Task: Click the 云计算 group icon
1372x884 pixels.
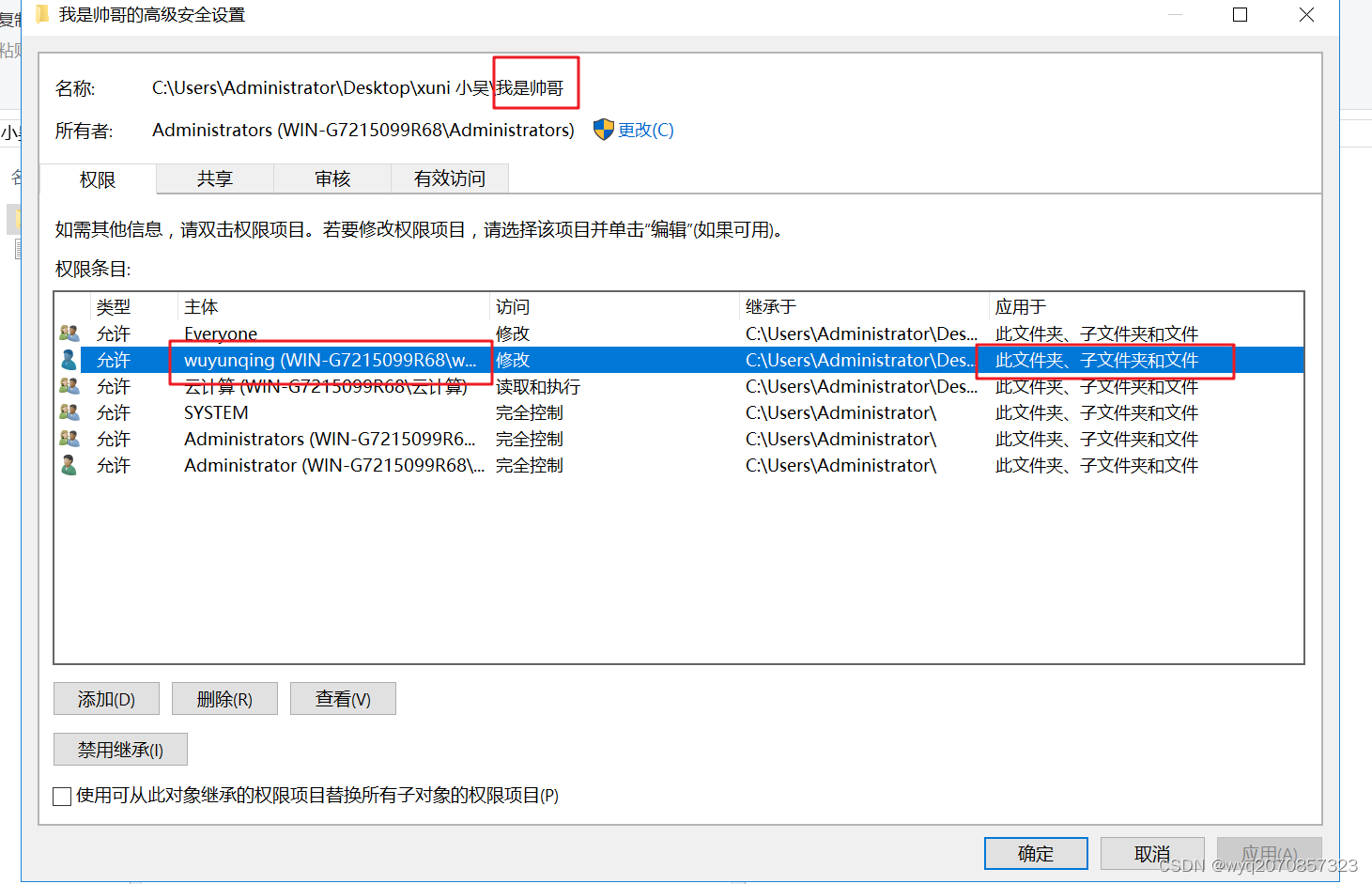Action: [x=69, y=386]
